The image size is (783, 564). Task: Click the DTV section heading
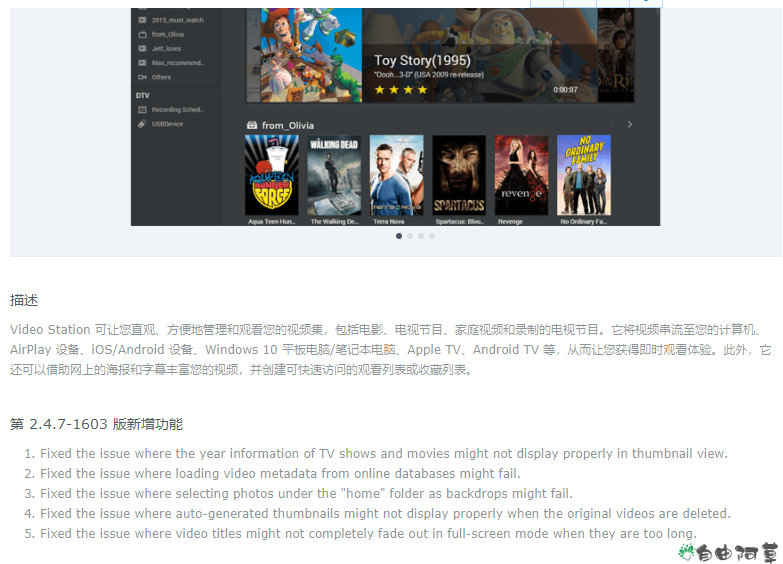[142, 95]
